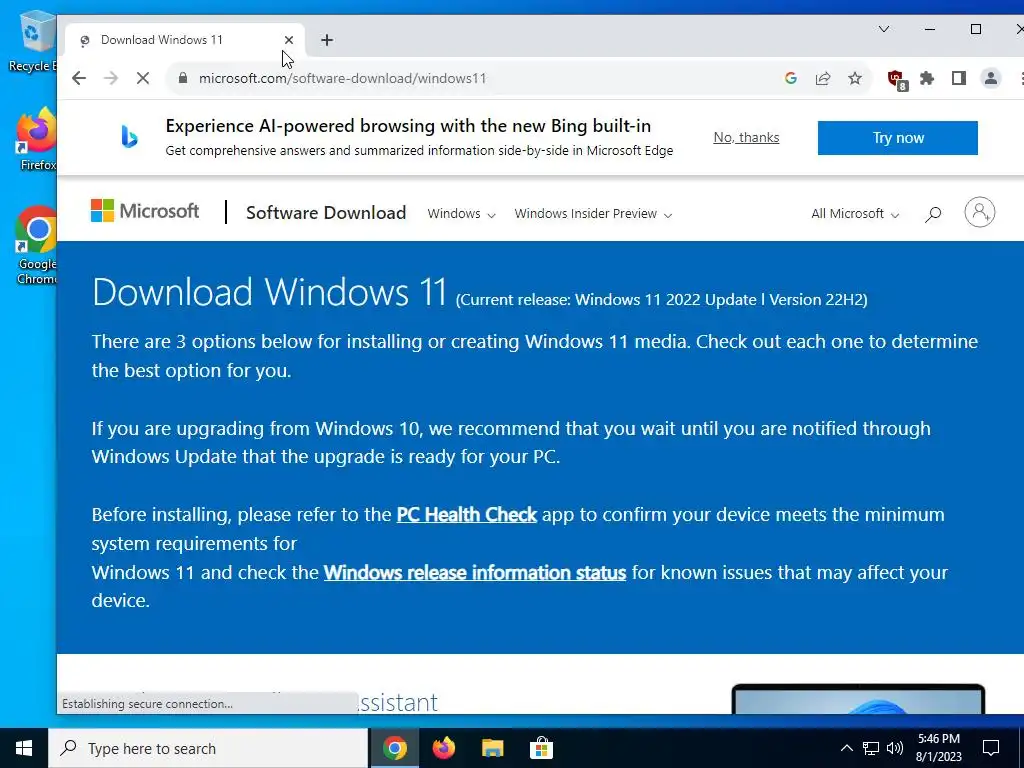Open the Software Download link
Screen dimensions: 1024x768
coord(326,213)
